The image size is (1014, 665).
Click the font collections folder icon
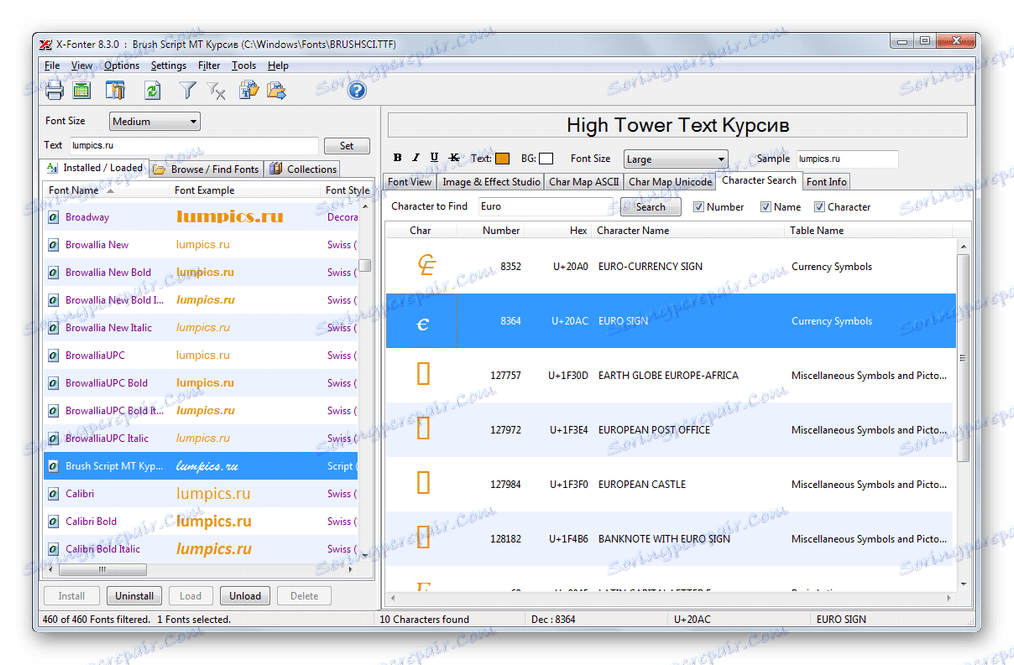248,90
